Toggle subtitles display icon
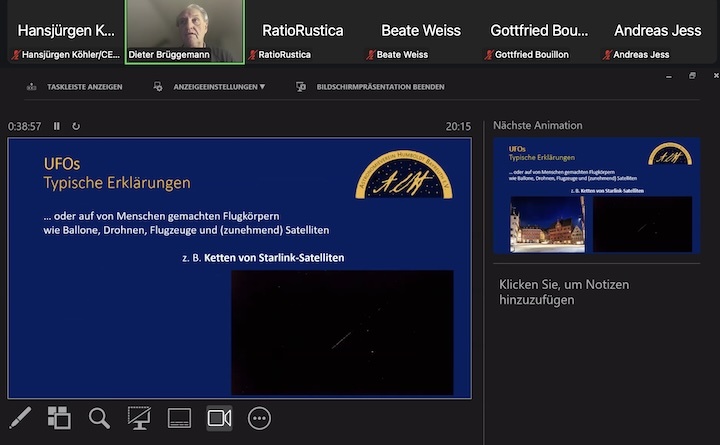Screen dimensions: 720x445 (179, 418)
